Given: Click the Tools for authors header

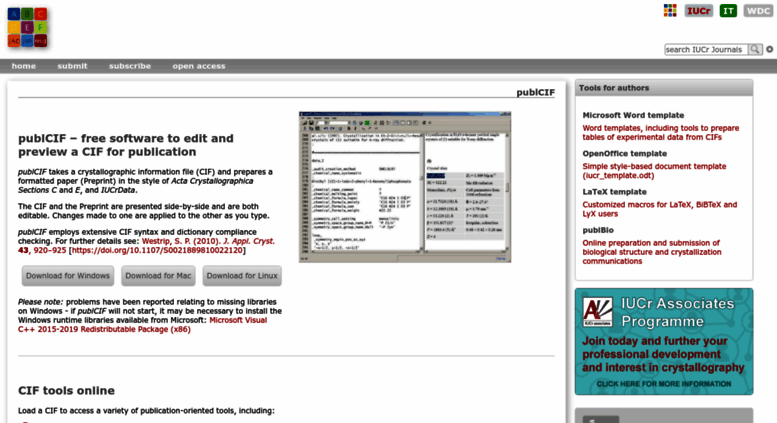Looking at the screenshot, I should point(614,88).
